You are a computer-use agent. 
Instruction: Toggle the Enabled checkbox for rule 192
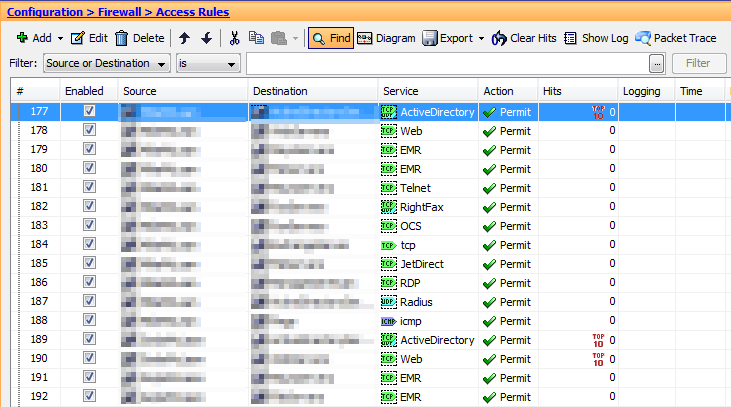[x=89, y=396]
